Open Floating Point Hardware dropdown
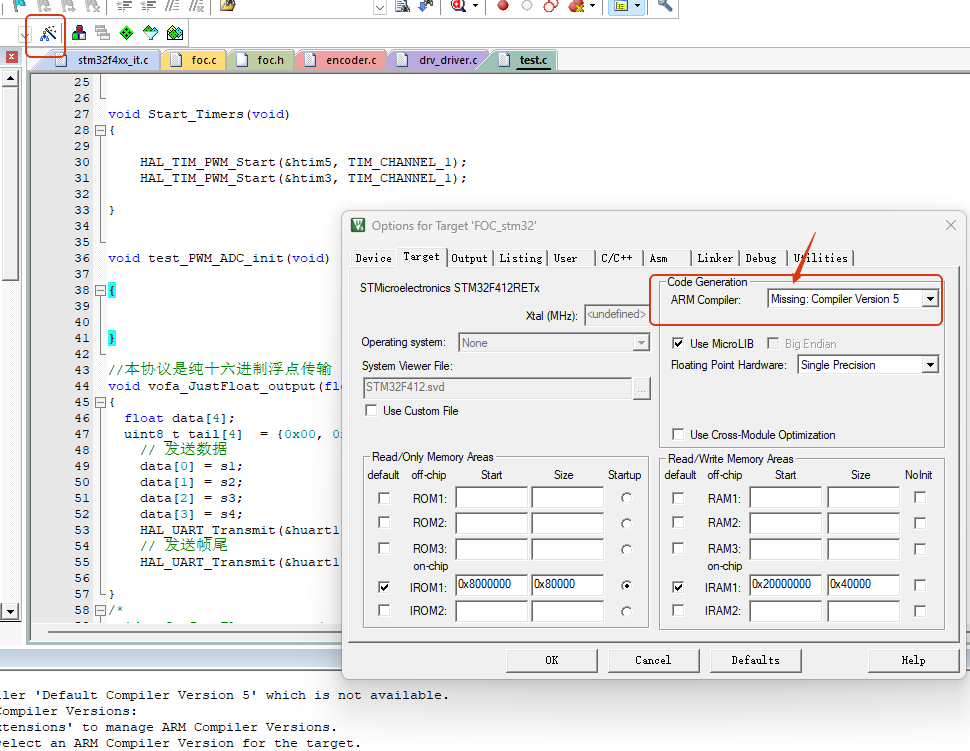Image resolution: width=970 pixels, height=751 pixels. pos(930,365)
